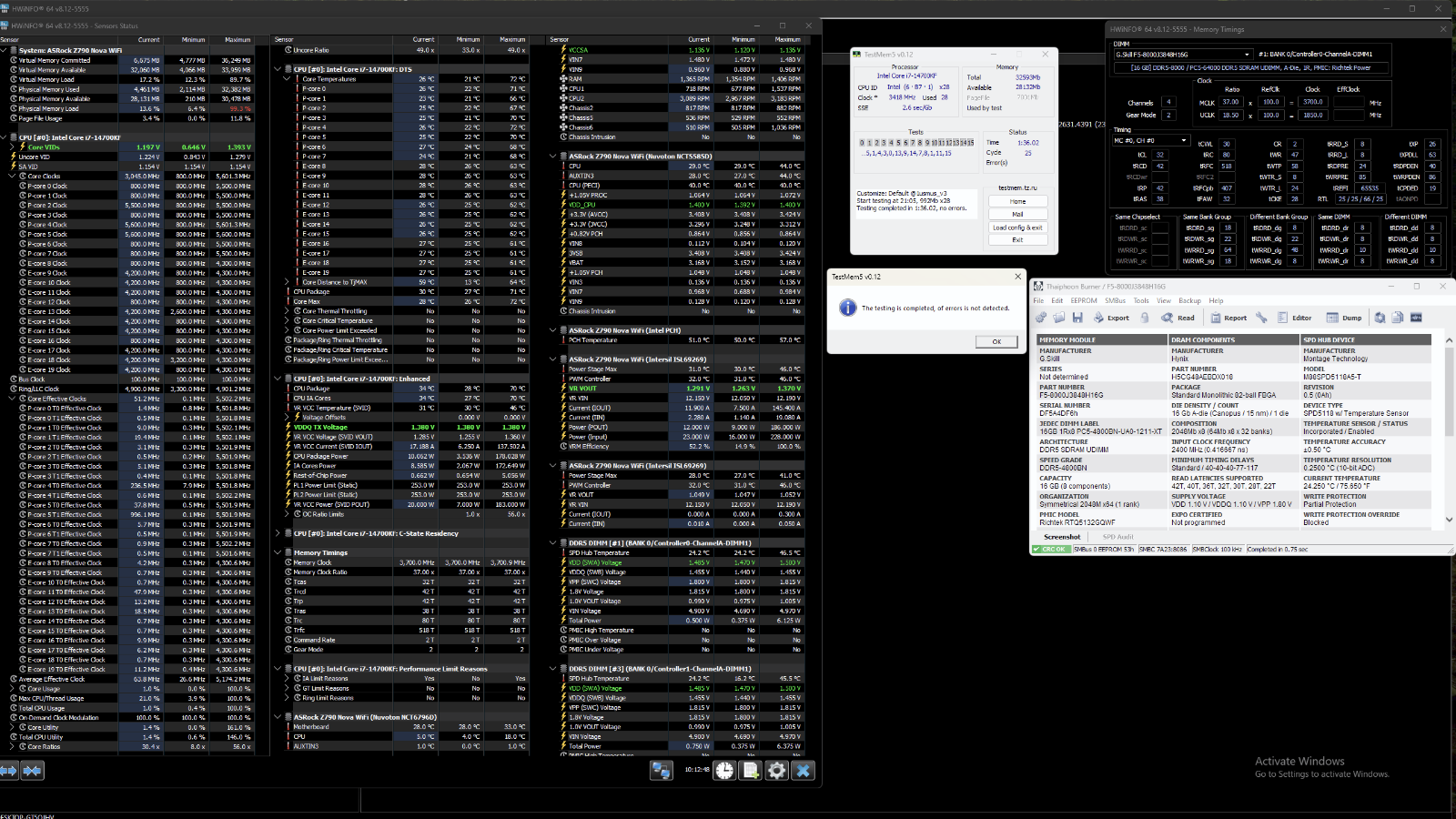
Task: Click CRC OK status indicator
Action: [x=1051, y=550]
